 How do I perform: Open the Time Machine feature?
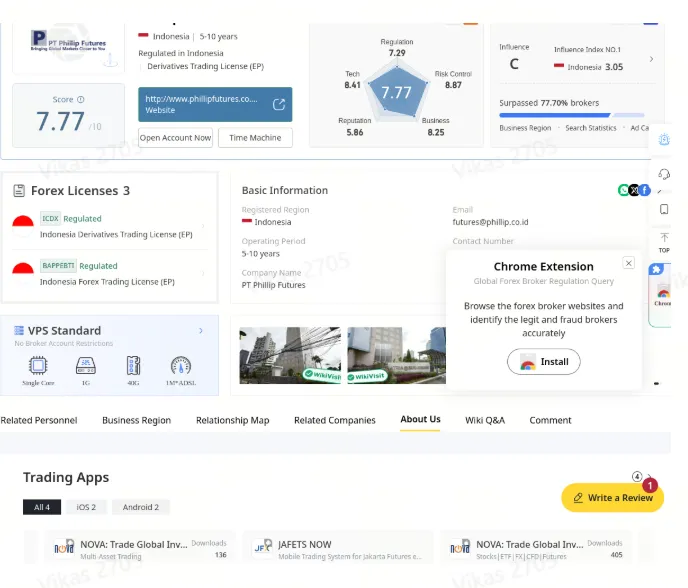pyautogui.click(x=255, y=138)
